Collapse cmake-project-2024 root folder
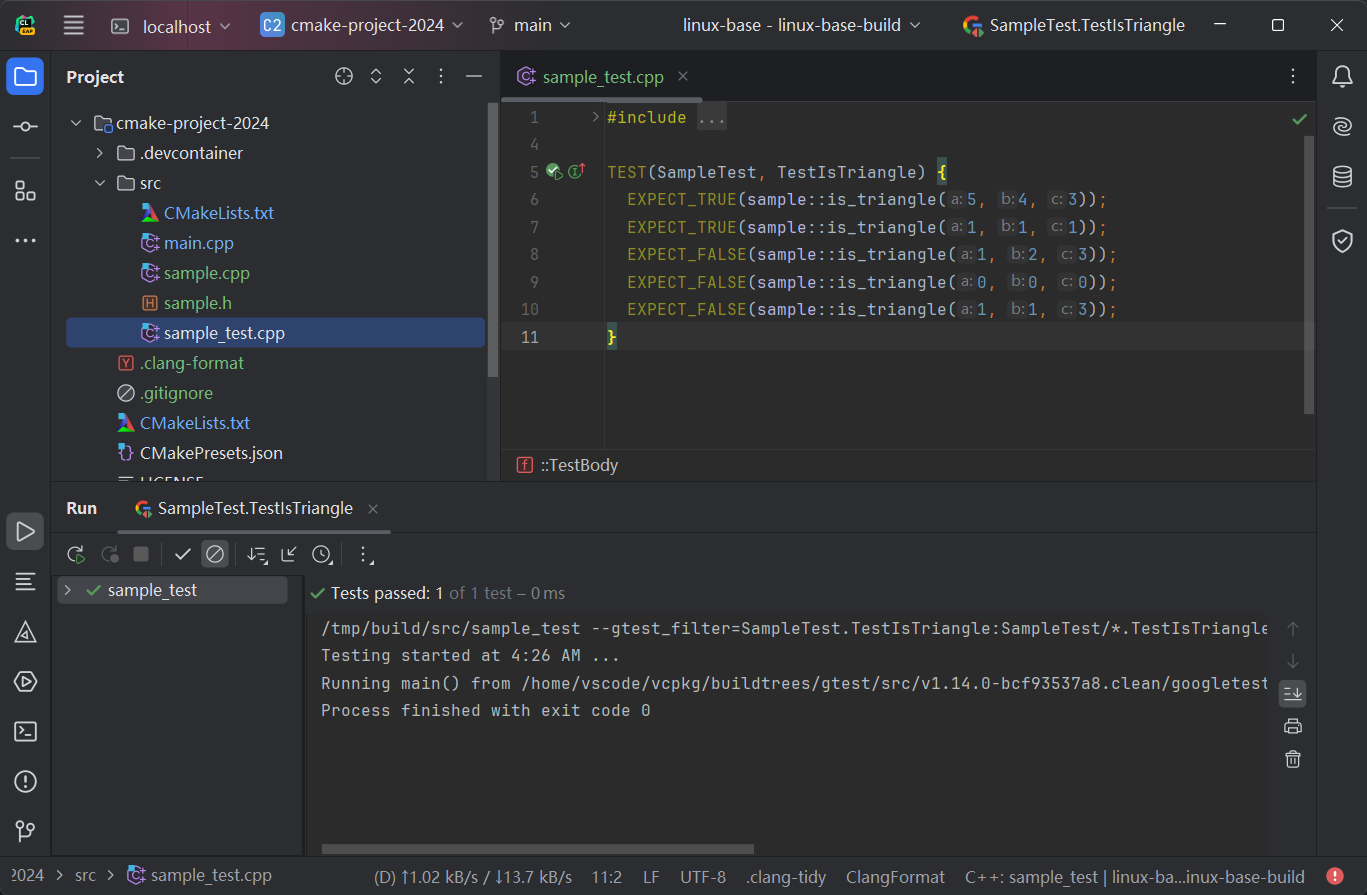 [75, 123]
